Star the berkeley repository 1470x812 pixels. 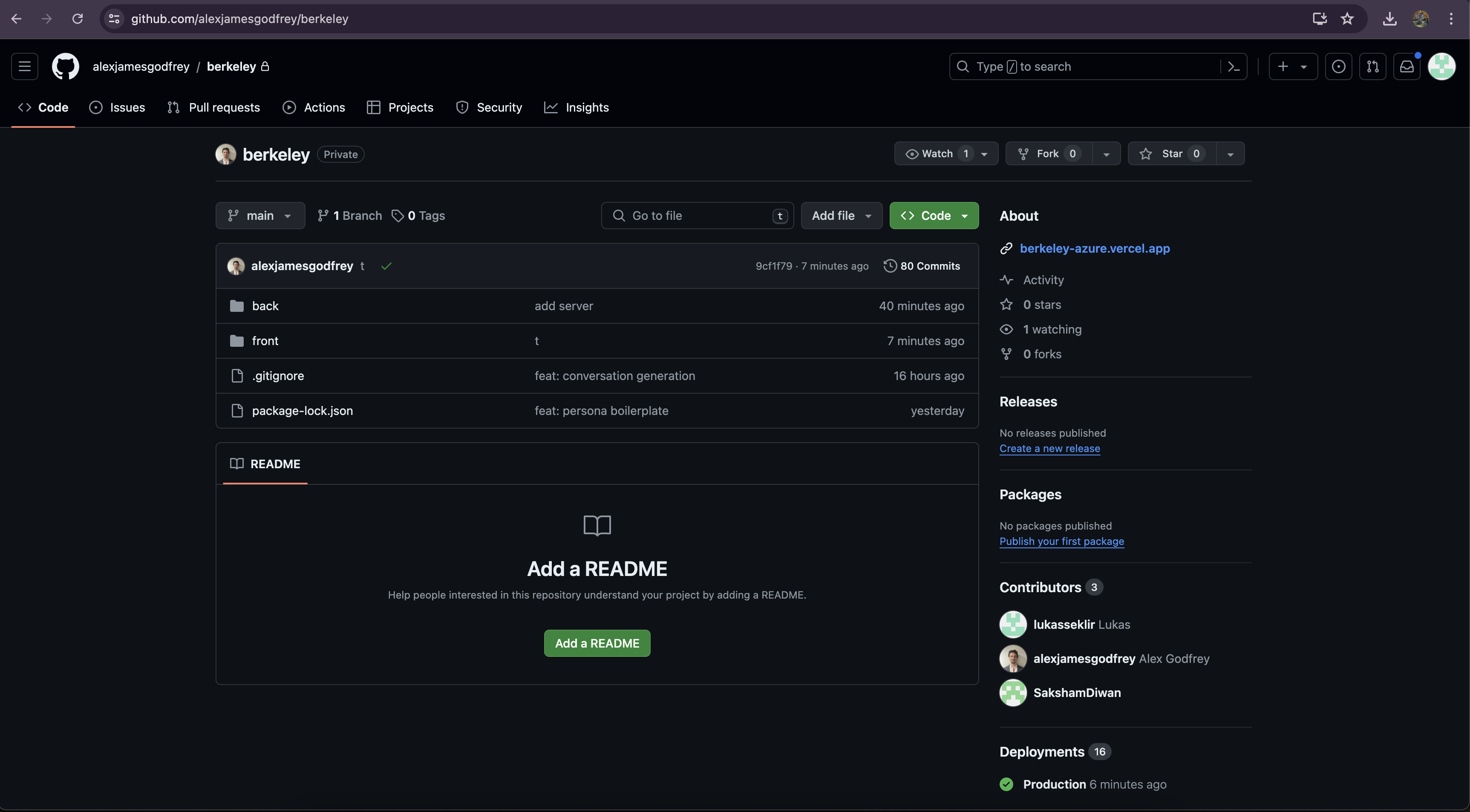click(x=1172, y=153)
